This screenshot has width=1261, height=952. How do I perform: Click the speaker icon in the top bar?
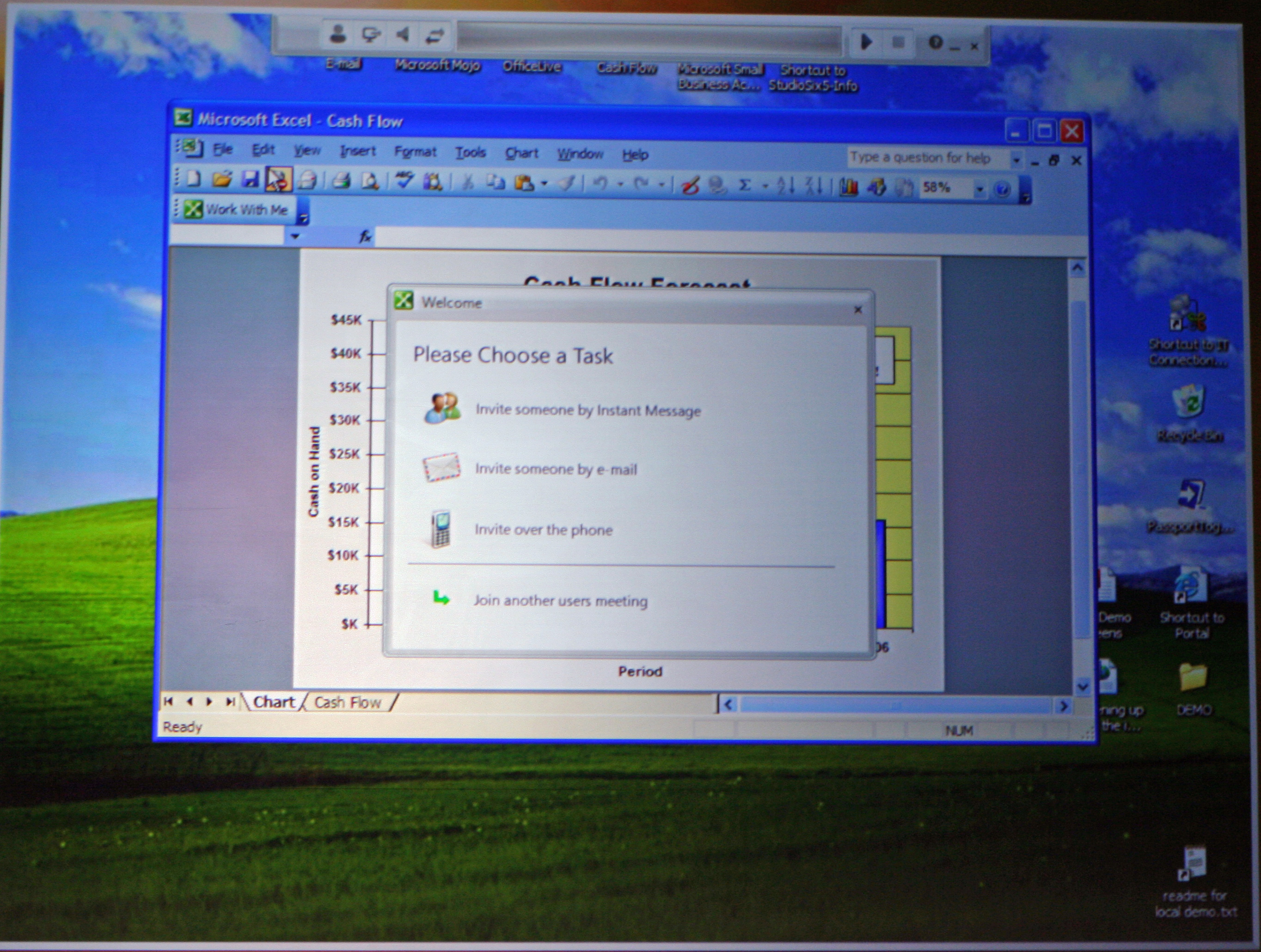403,35
